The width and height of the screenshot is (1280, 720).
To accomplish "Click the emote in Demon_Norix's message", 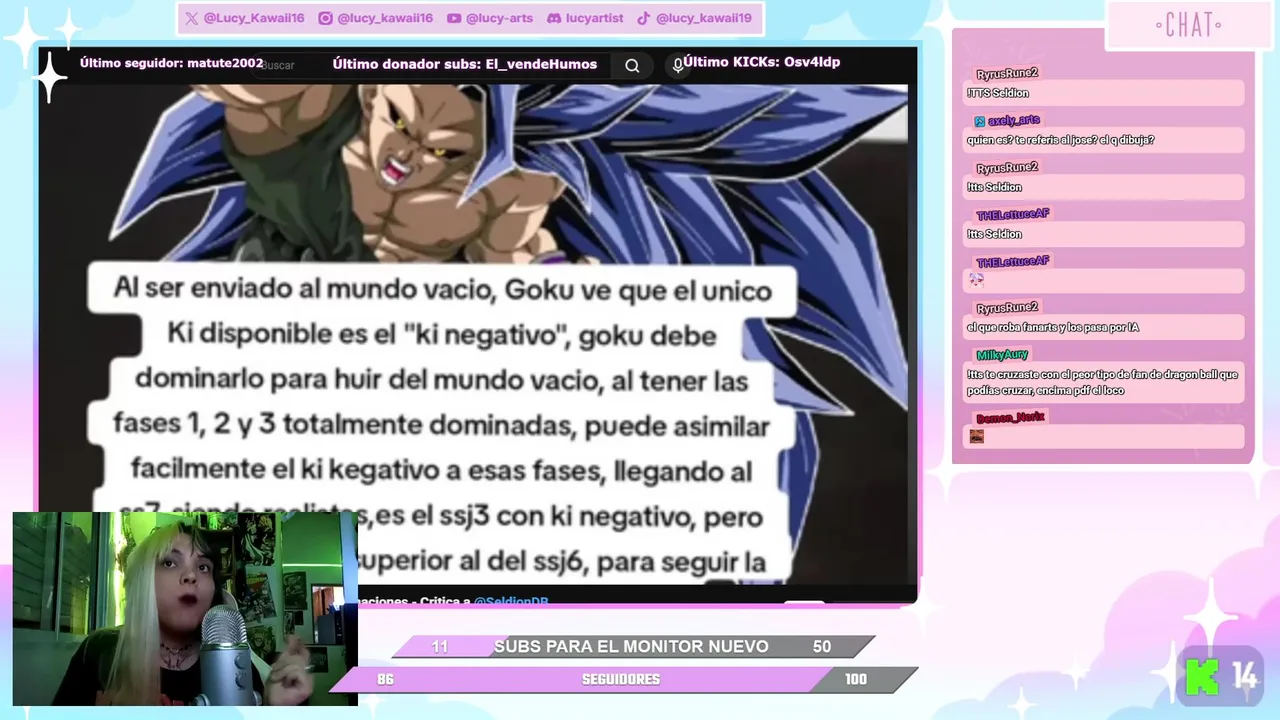I will click(977, 436).
